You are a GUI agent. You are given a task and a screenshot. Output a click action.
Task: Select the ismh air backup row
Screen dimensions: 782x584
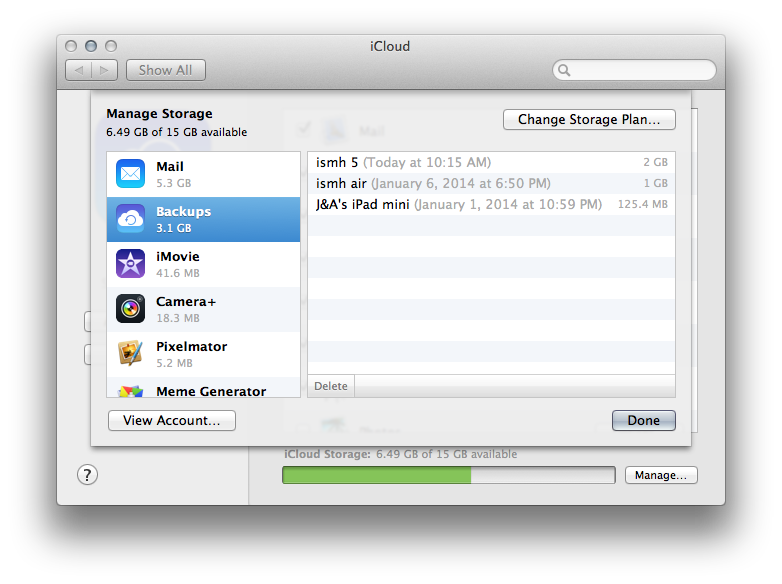[x=491, y=184]
